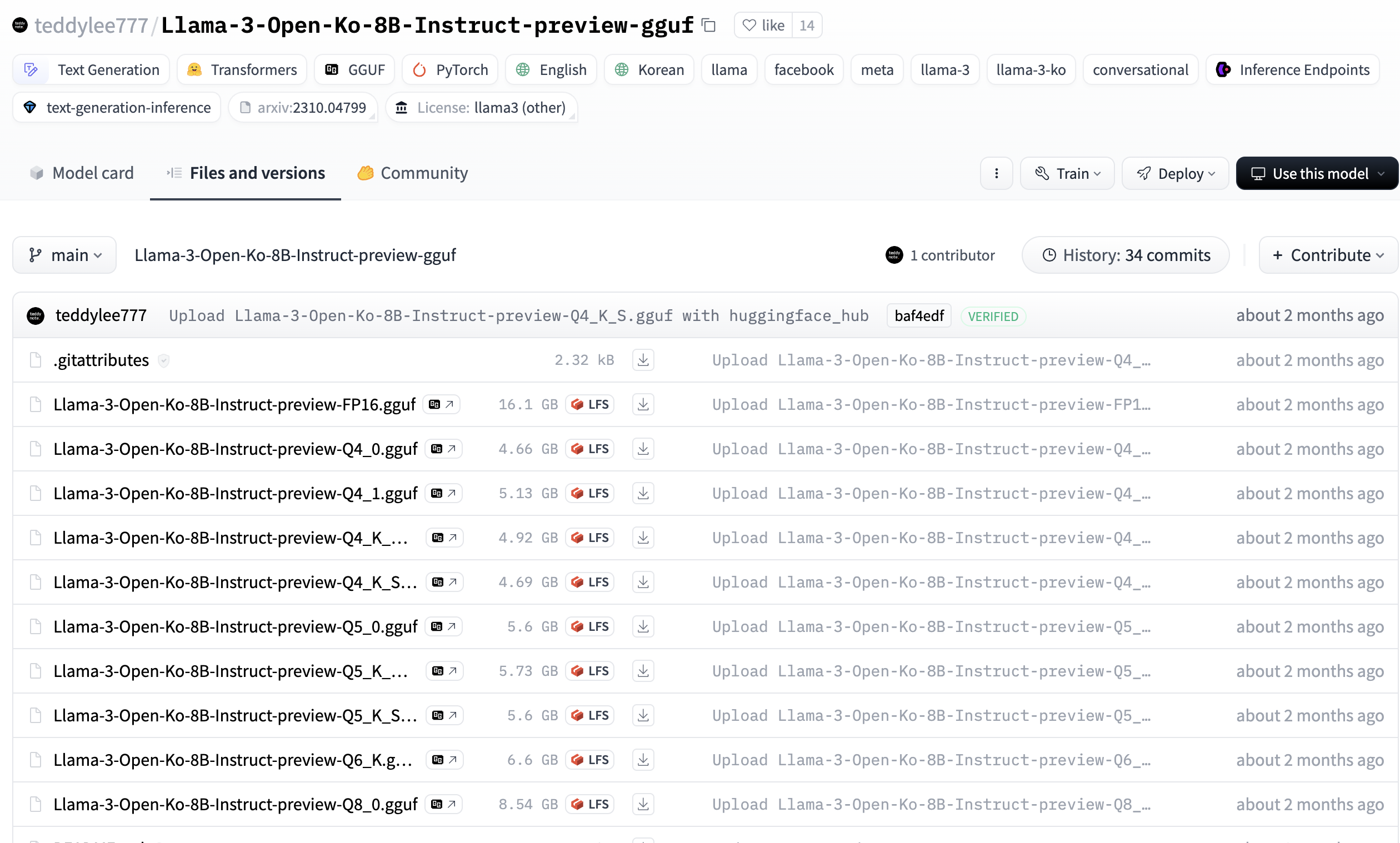Select the Korean language tag
The height and width of the screenshot is (843, 1400).
pos(648,69)
